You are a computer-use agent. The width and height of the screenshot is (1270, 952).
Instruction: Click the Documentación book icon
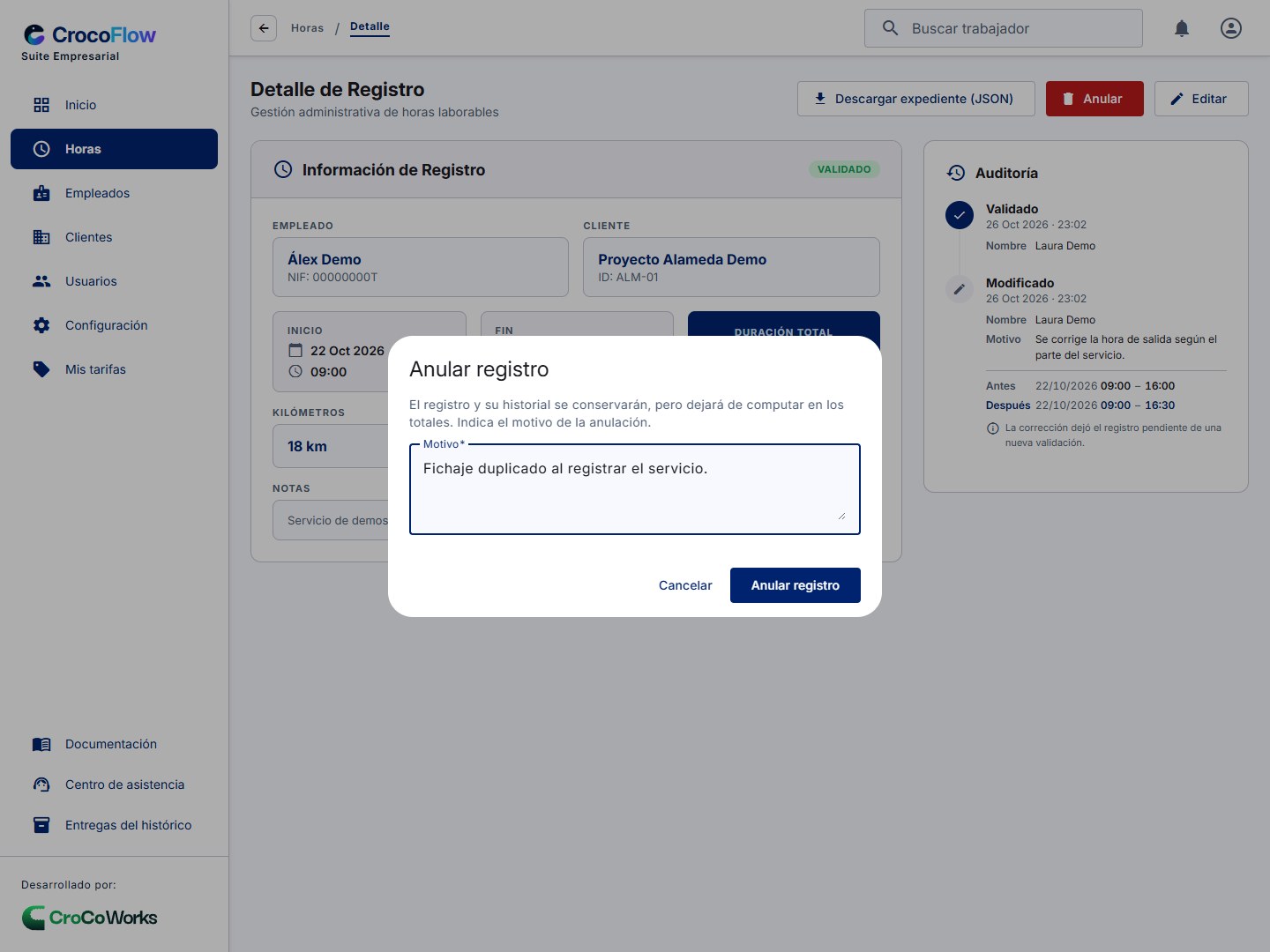(x=41, y=744)
